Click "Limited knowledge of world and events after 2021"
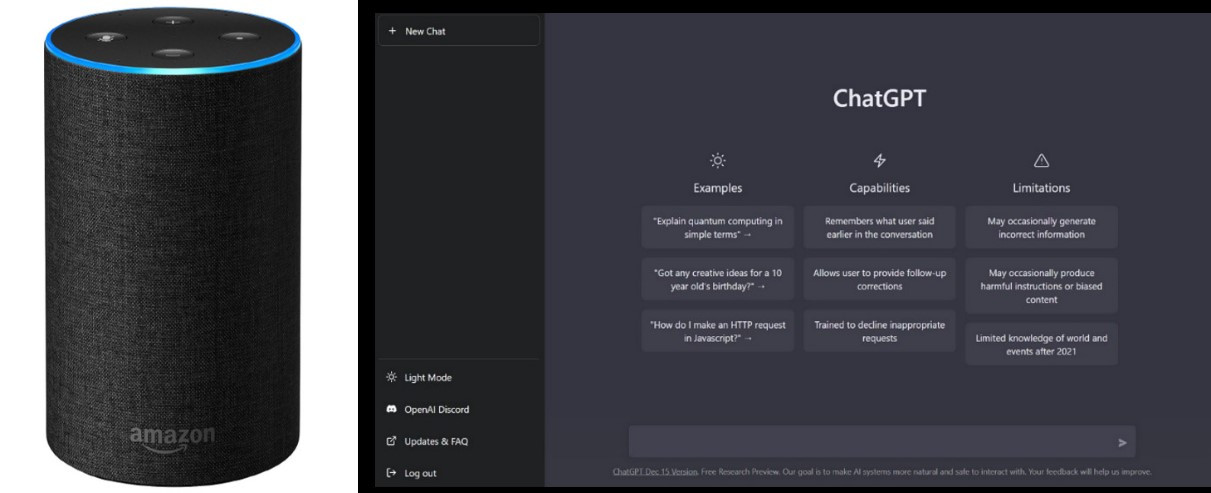This screenshot has width=1211, height=493. coord(1041,344)
